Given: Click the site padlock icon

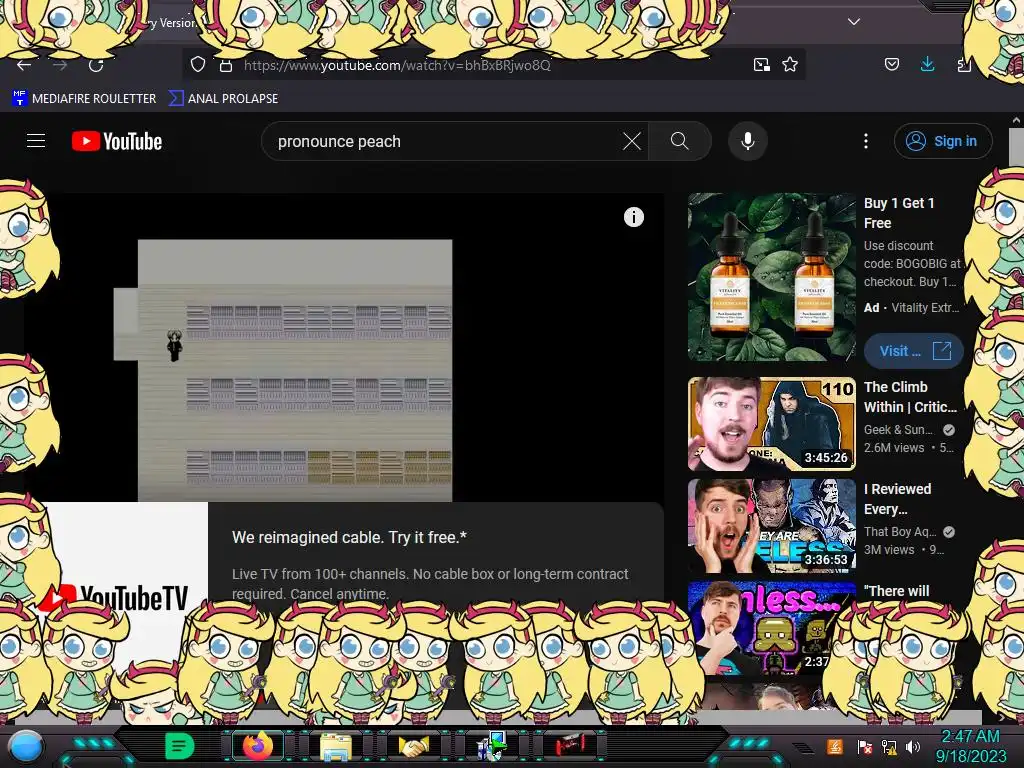Looking at the screenshot, I should tap(226, 65).
